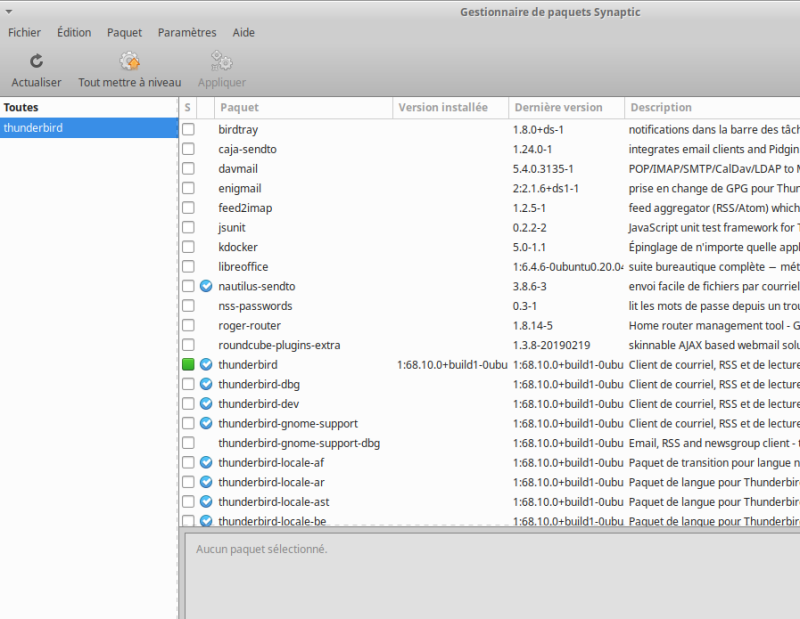Toggle the davmail status checkbox
The image size is (800, 619).
pos(188,168)
